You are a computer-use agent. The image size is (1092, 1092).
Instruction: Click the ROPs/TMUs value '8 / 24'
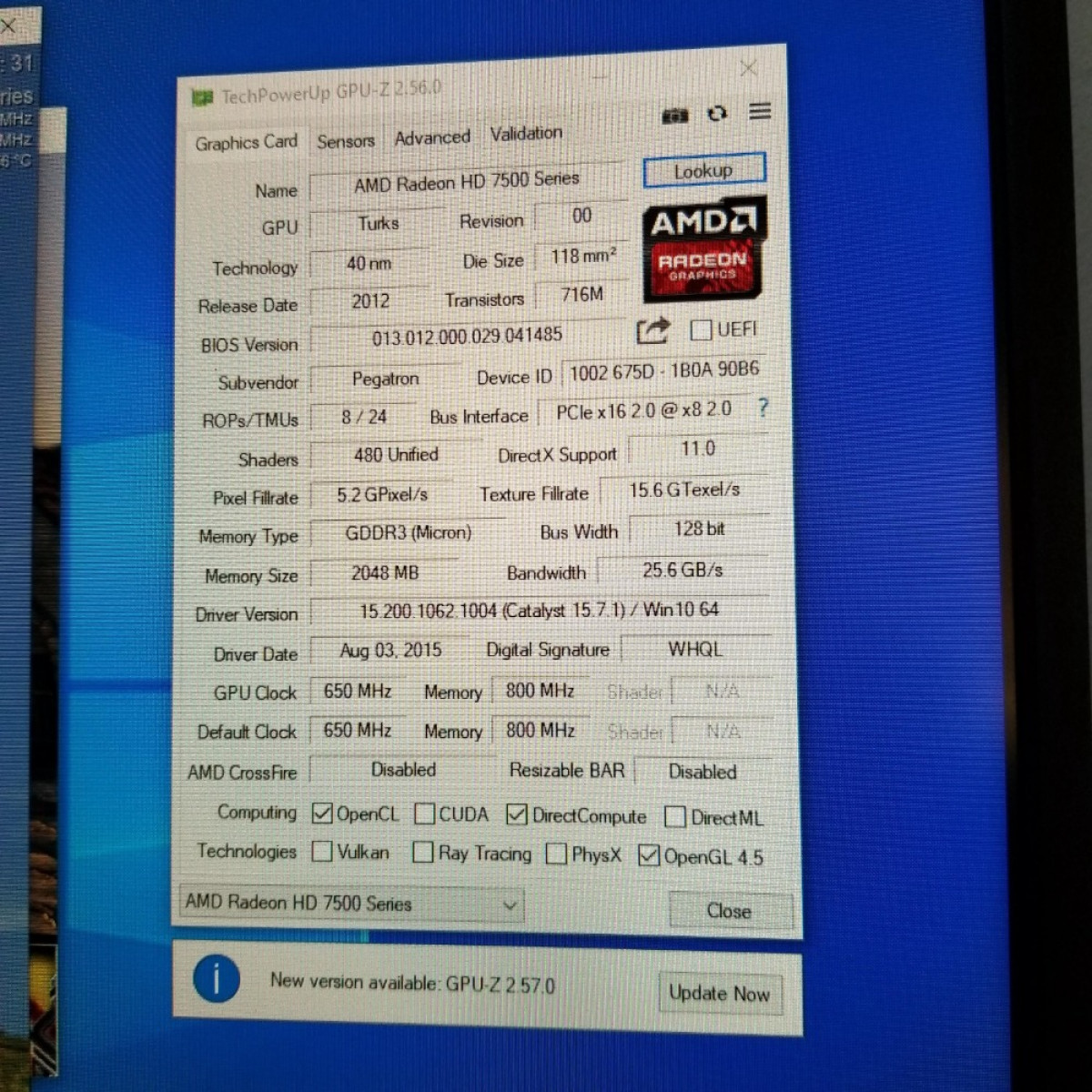[x=364, y=418]
